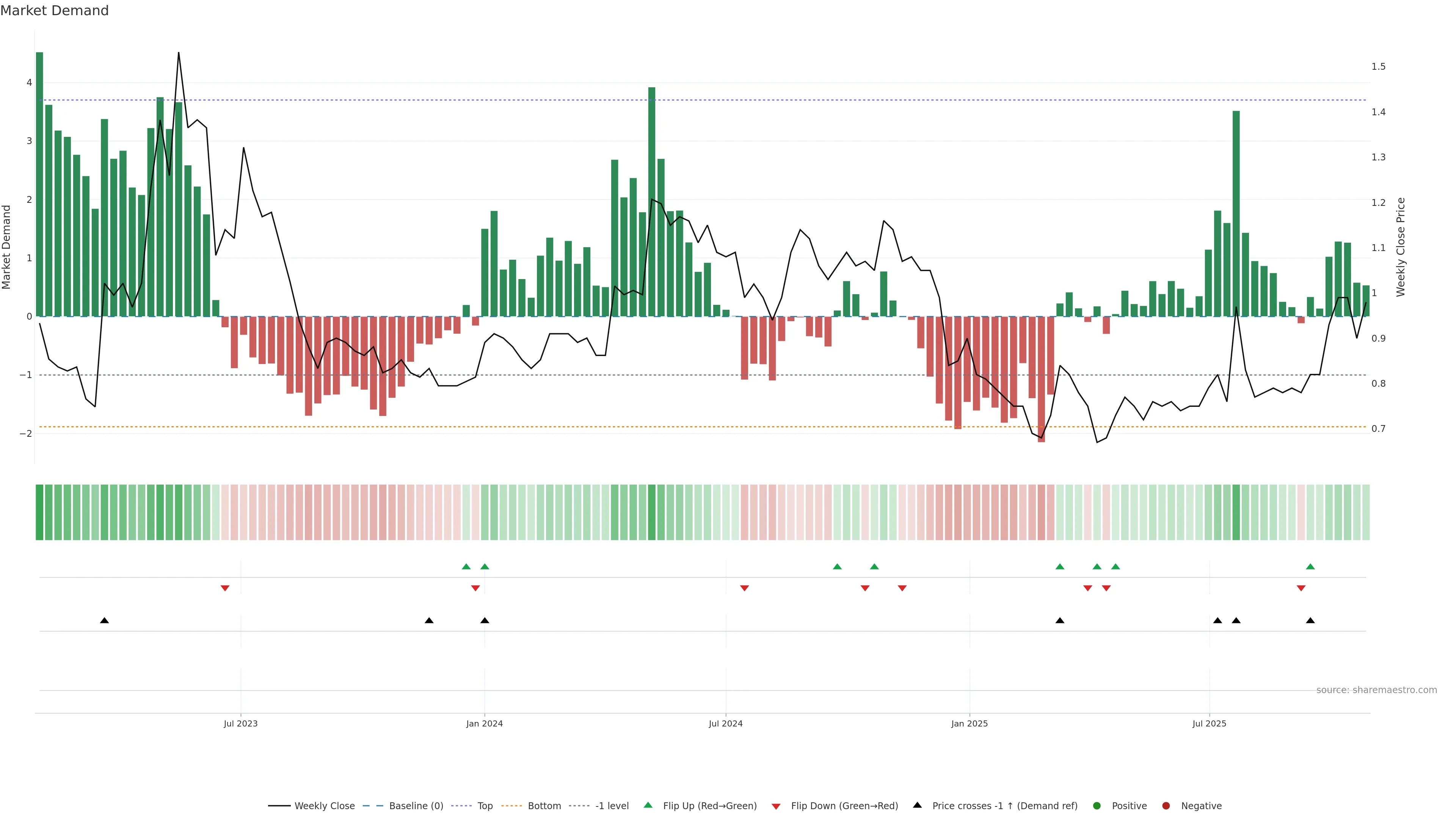Click the tallest green bar at chart start
Screen dimensions: 1456x819
click(x=39, y=184)
